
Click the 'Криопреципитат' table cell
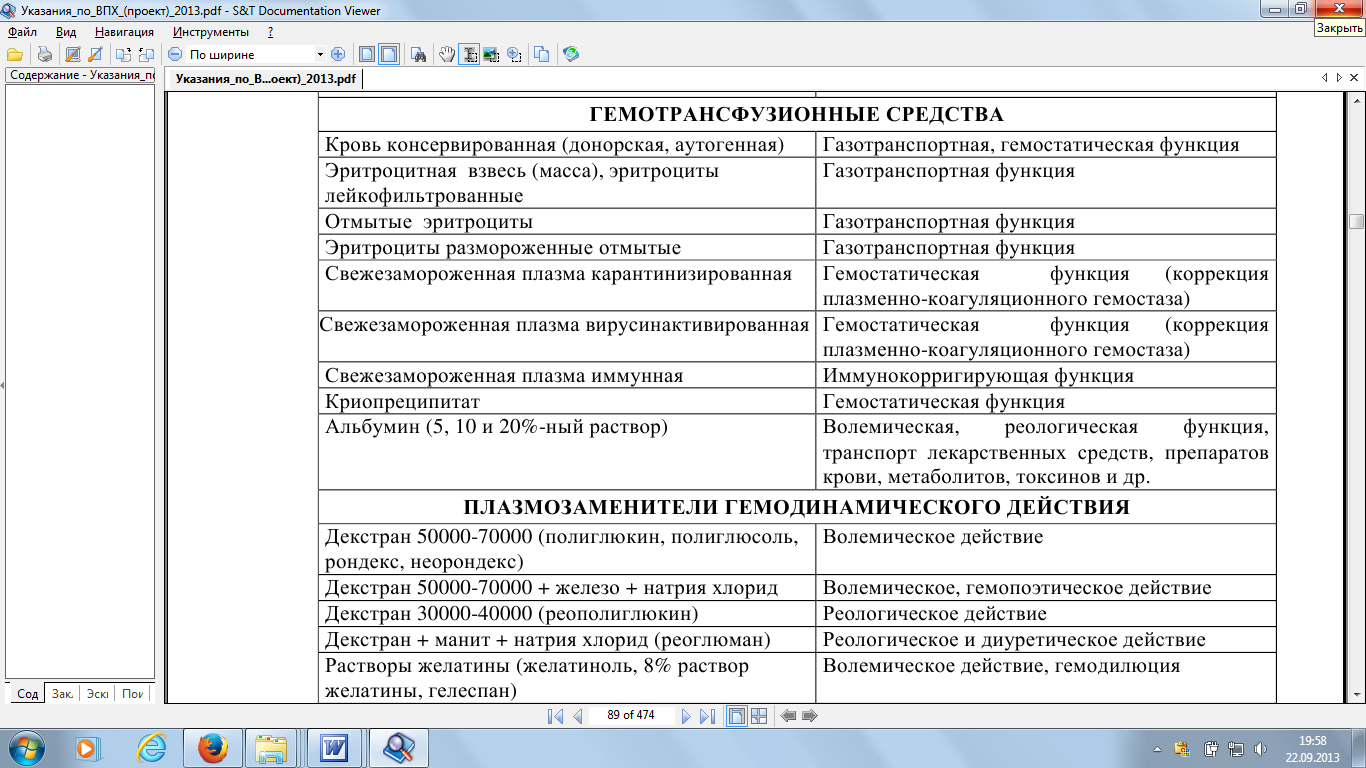pos(567,402)
